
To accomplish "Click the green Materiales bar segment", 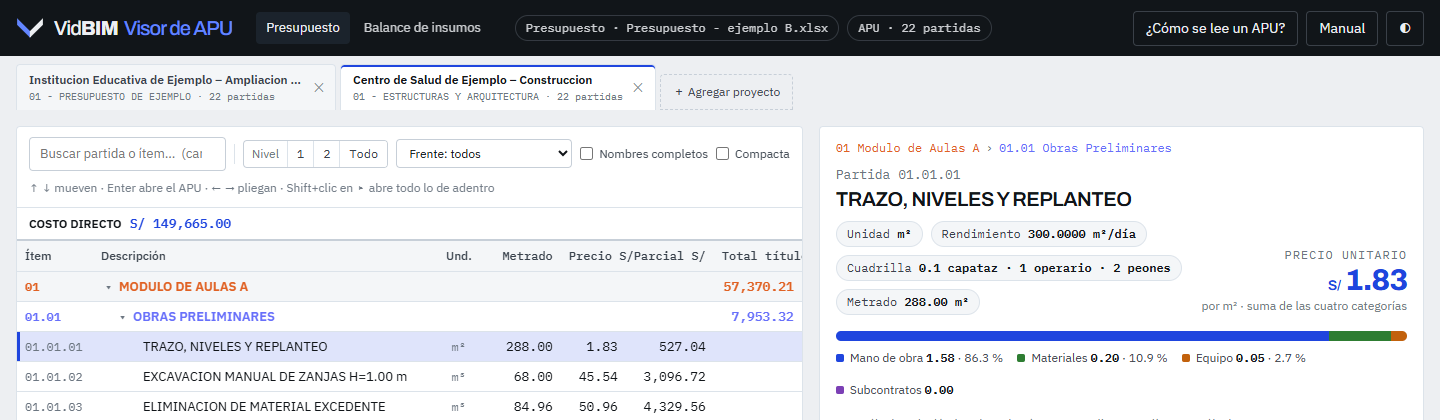I will click(x=1360, y=336).
